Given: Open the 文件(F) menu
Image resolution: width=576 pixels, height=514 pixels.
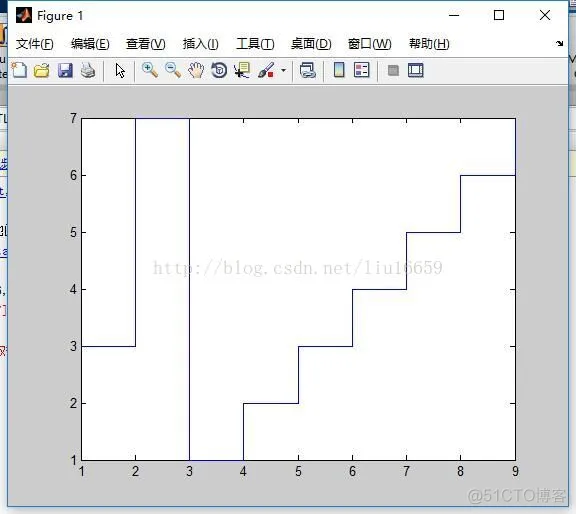Looking at the screenshot, I should (35, 44).
